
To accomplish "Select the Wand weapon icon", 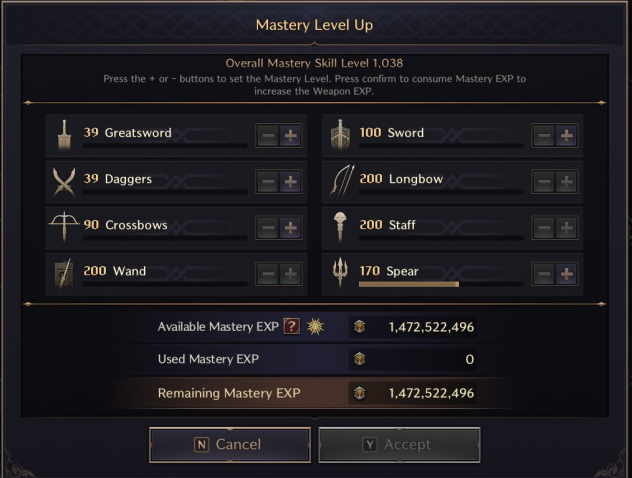I will point(64,273).
